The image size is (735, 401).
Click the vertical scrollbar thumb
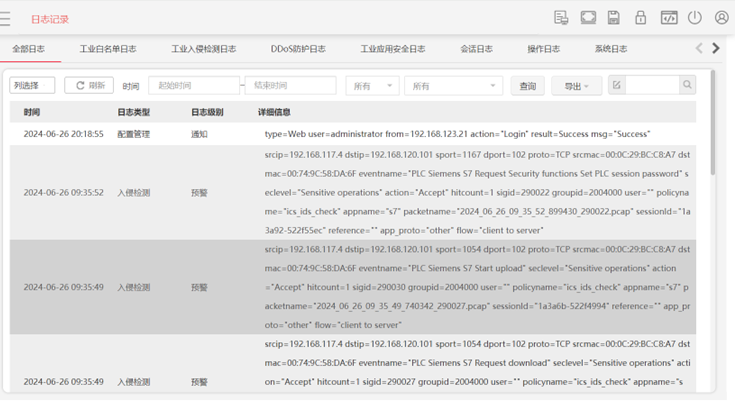tap(713, 123)
